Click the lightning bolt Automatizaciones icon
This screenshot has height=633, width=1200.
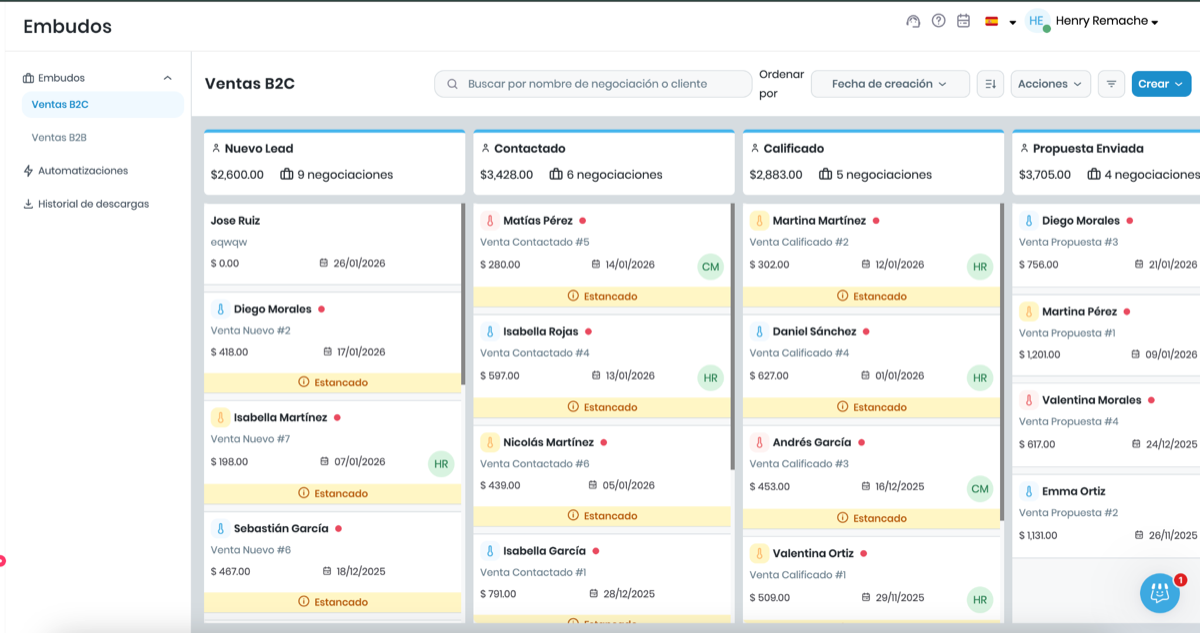[28, 171]
